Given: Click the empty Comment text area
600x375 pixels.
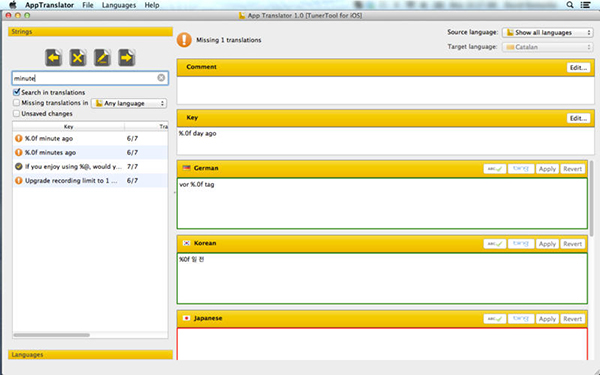Looking at the screenshot, I should tap(385, 90).
